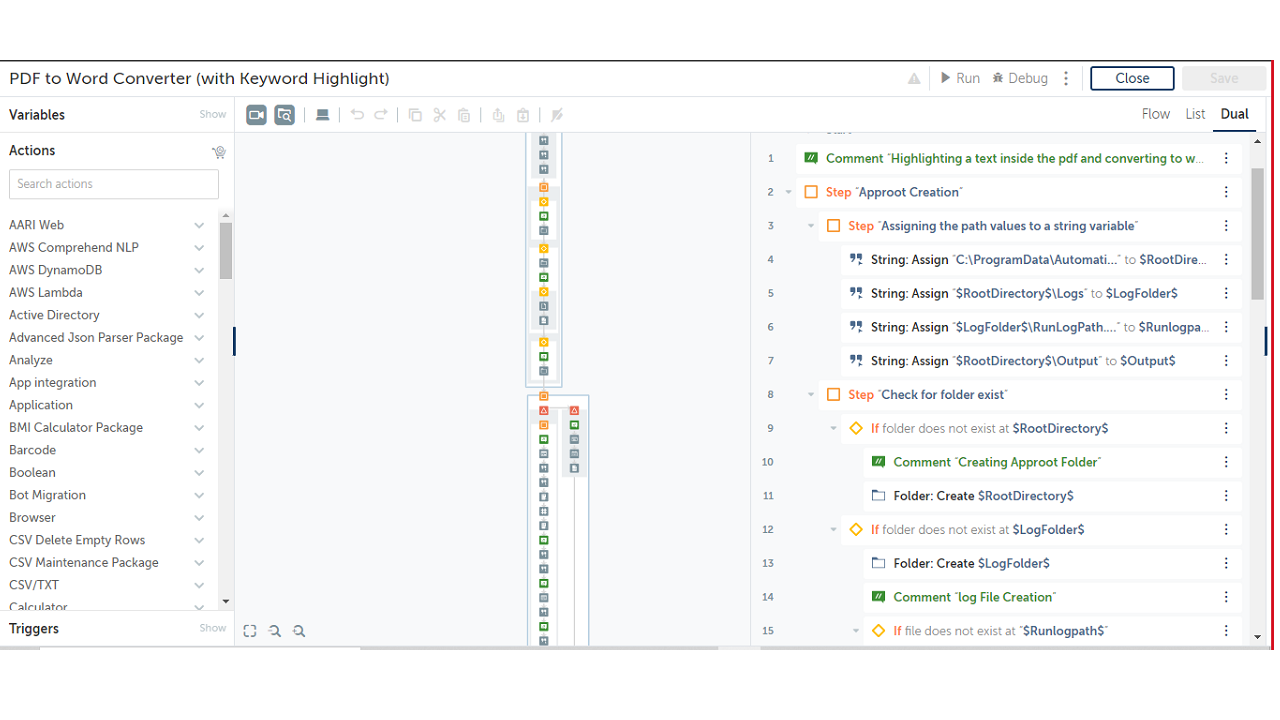Zoom in the flow diagram
Image resolution: width=1280 pixels, height=720 pixels.
click(299, 631)
